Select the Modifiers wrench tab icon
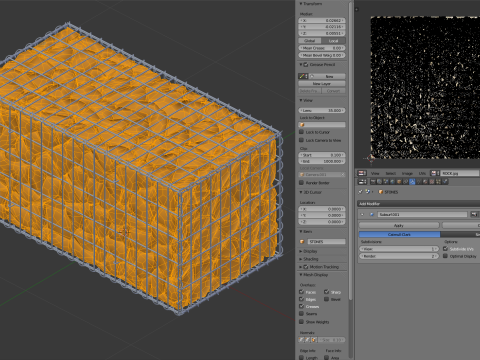 (412, 182)
